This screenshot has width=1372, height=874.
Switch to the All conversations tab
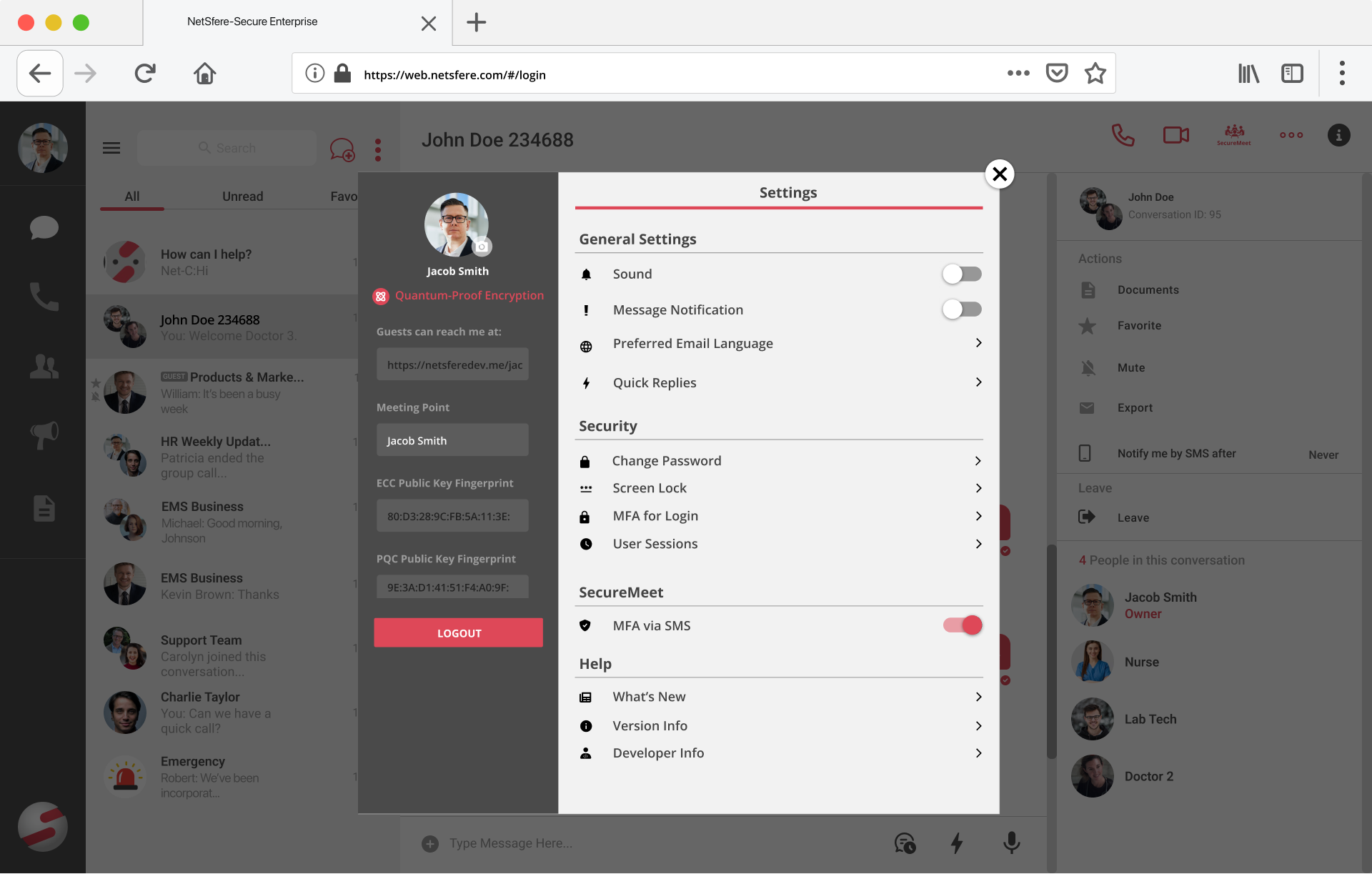tap(132, 197)
